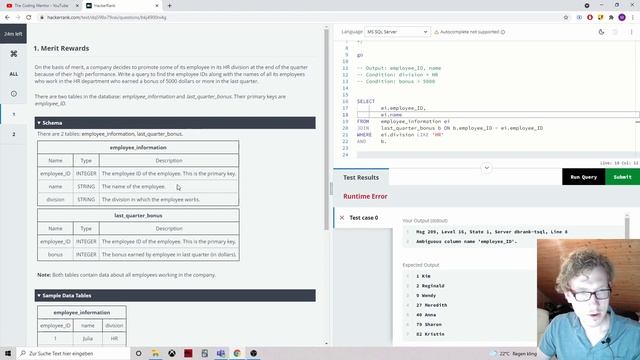
Task: Click expected output row '27 Meredith'
Action: click(x=431, y=305)
